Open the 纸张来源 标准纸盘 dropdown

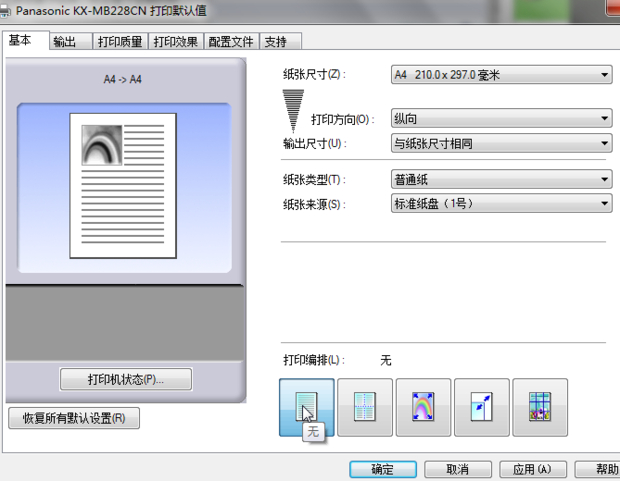point(501,204)
